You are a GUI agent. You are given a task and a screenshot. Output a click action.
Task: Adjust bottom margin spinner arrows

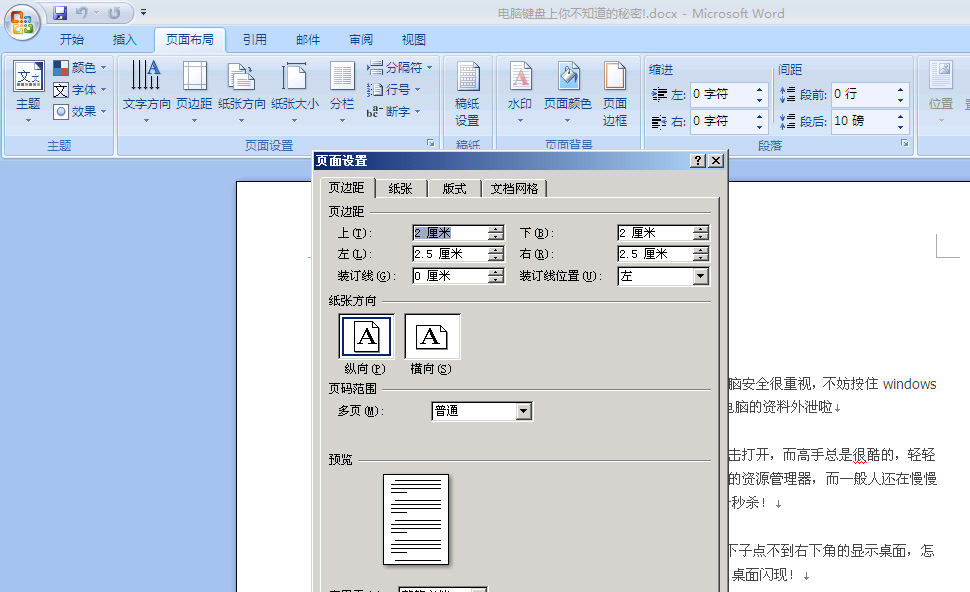701,233
